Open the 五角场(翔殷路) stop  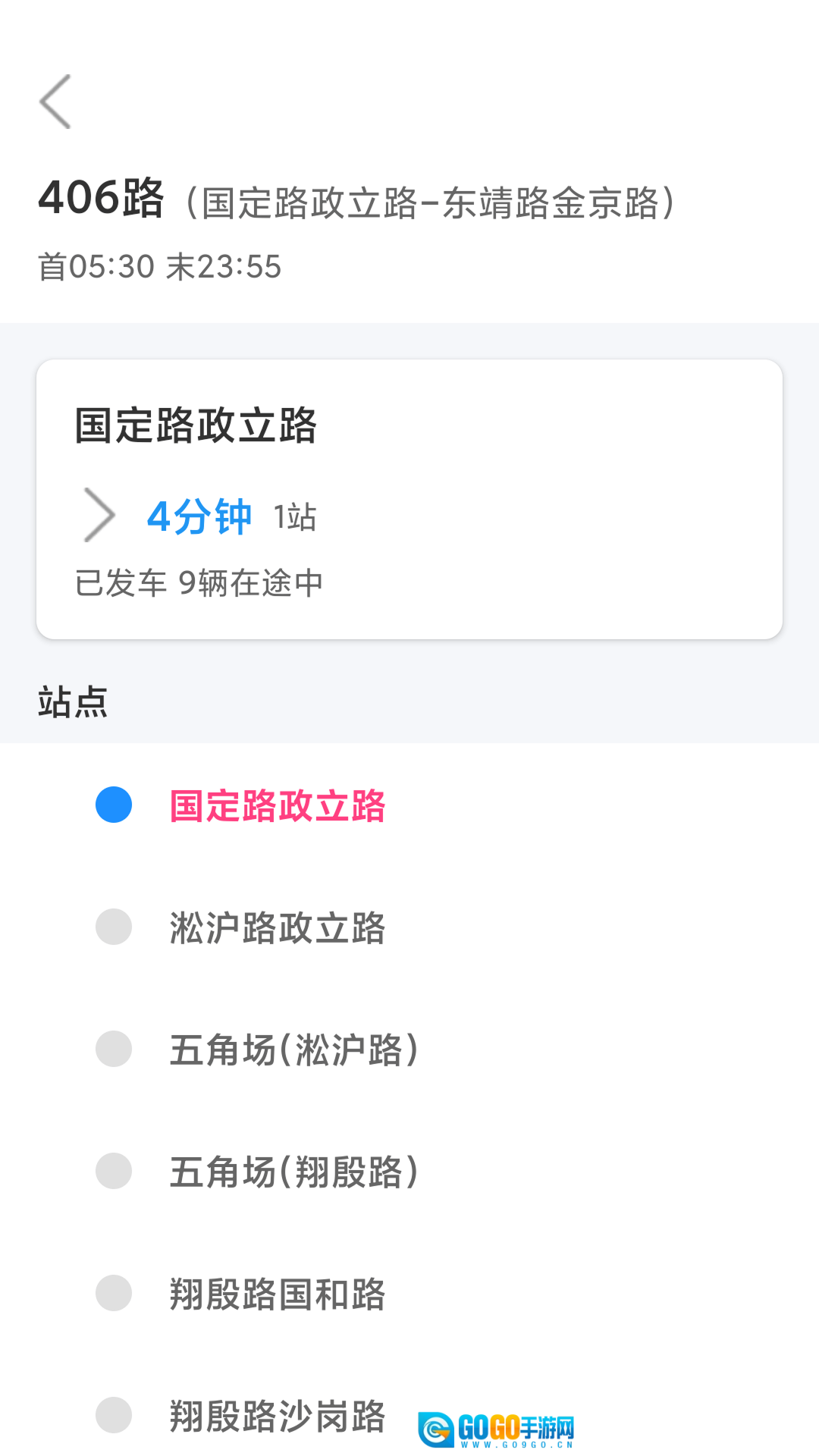pyautogui.click(x=294, y=1172)
